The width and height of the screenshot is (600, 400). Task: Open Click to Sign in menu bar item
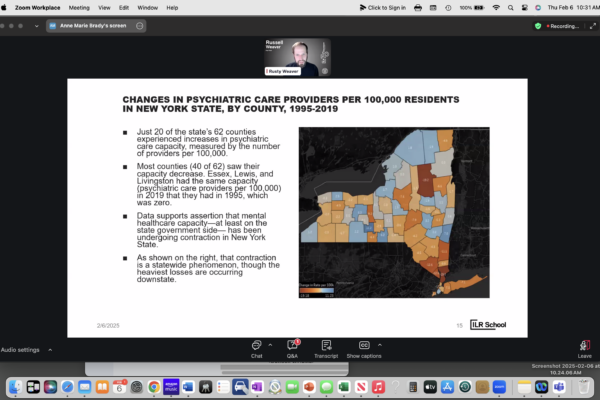click(381, 6)
